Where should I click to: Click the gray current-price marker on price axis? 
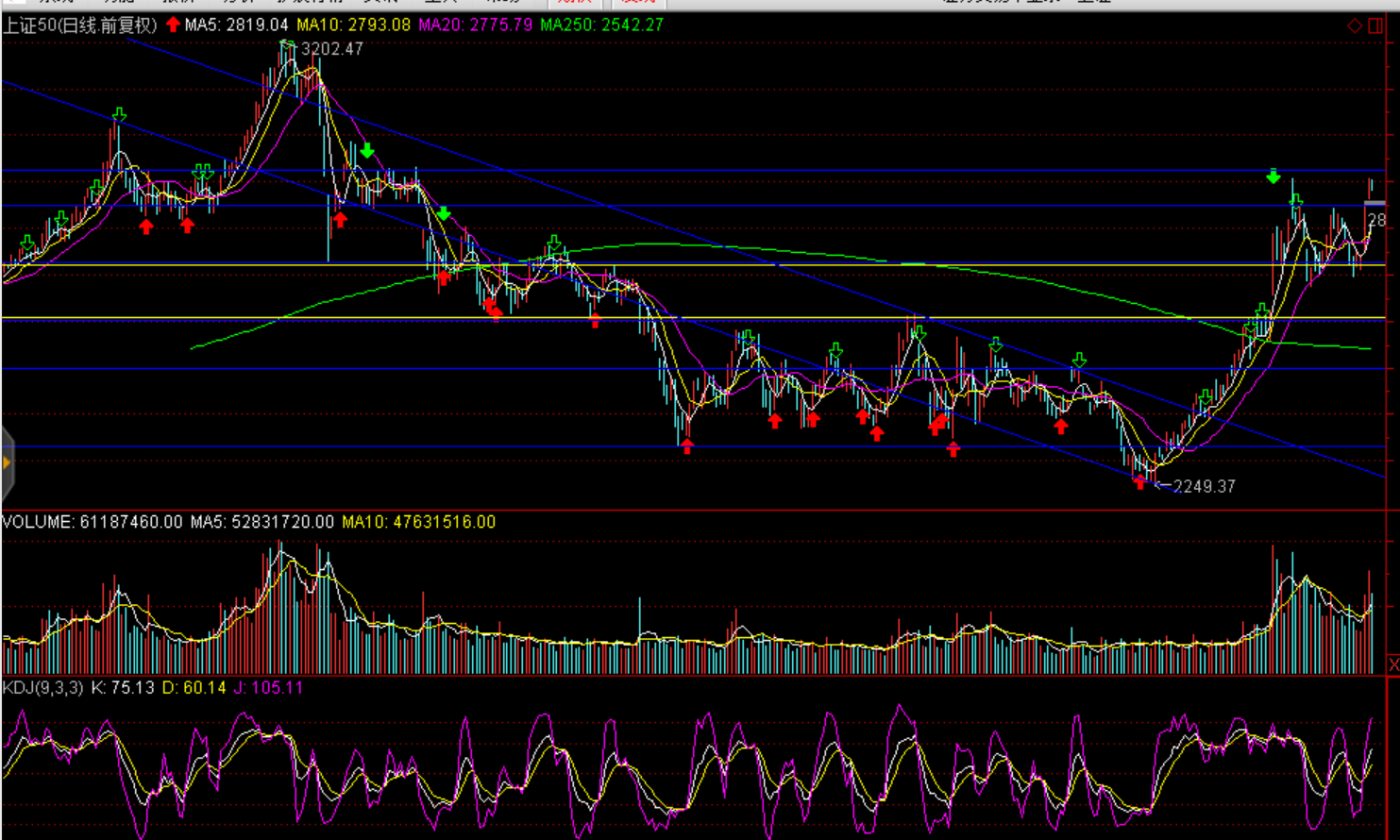pos(1375,203)
